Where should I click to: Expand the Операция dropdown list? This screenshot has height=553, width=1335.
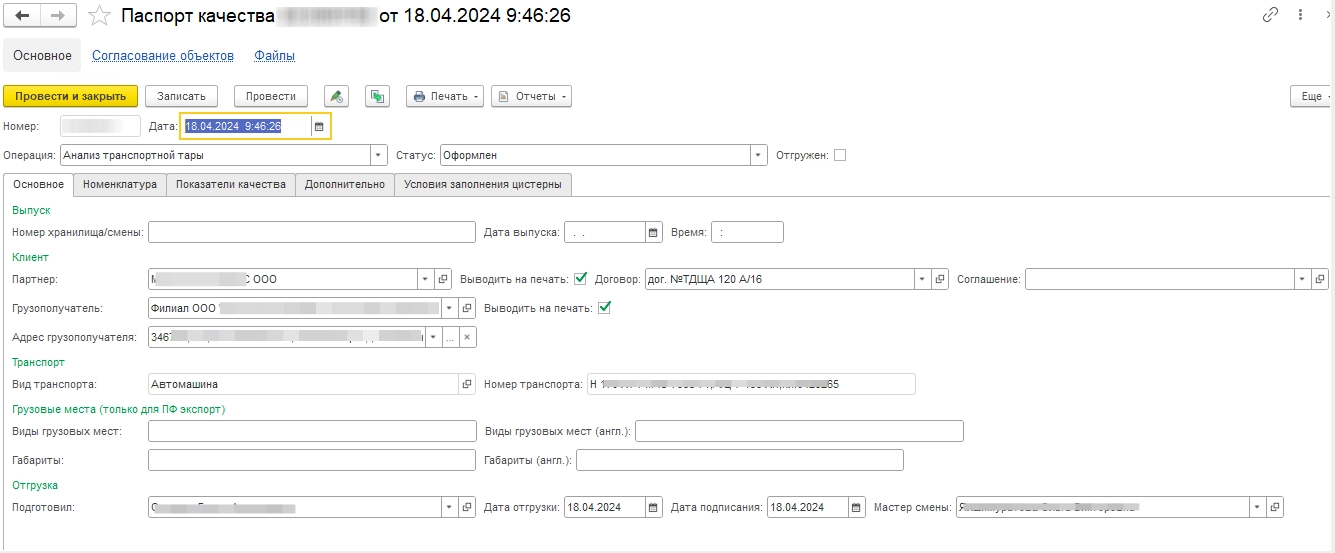(378, 155)
